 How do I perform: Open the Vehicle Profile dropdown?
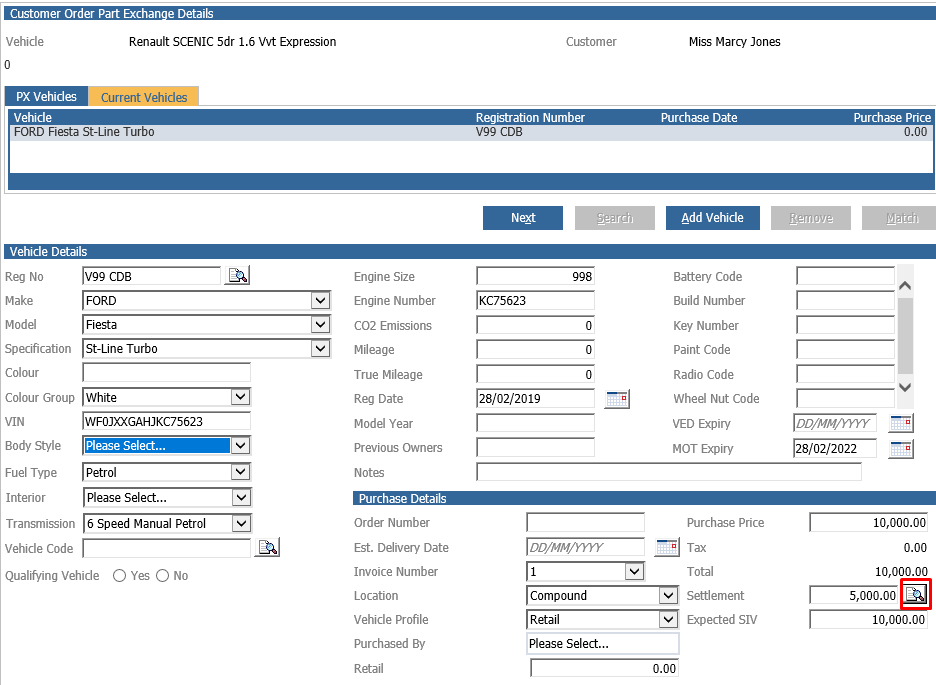pyautogui.click(x=668, y=619)
